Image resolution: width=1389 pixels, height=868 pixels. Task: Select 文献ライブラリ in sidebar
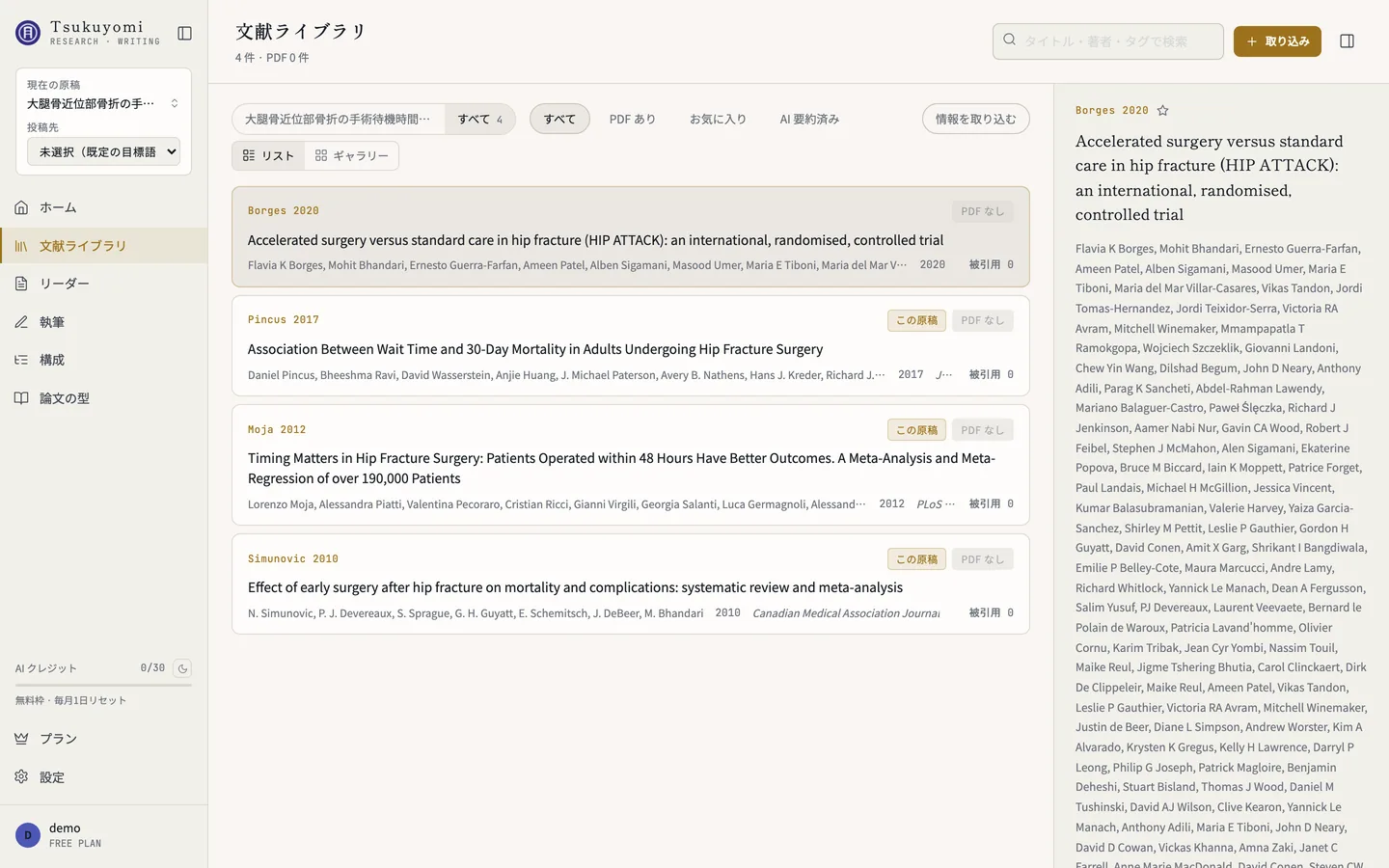[x=104, y=246]
